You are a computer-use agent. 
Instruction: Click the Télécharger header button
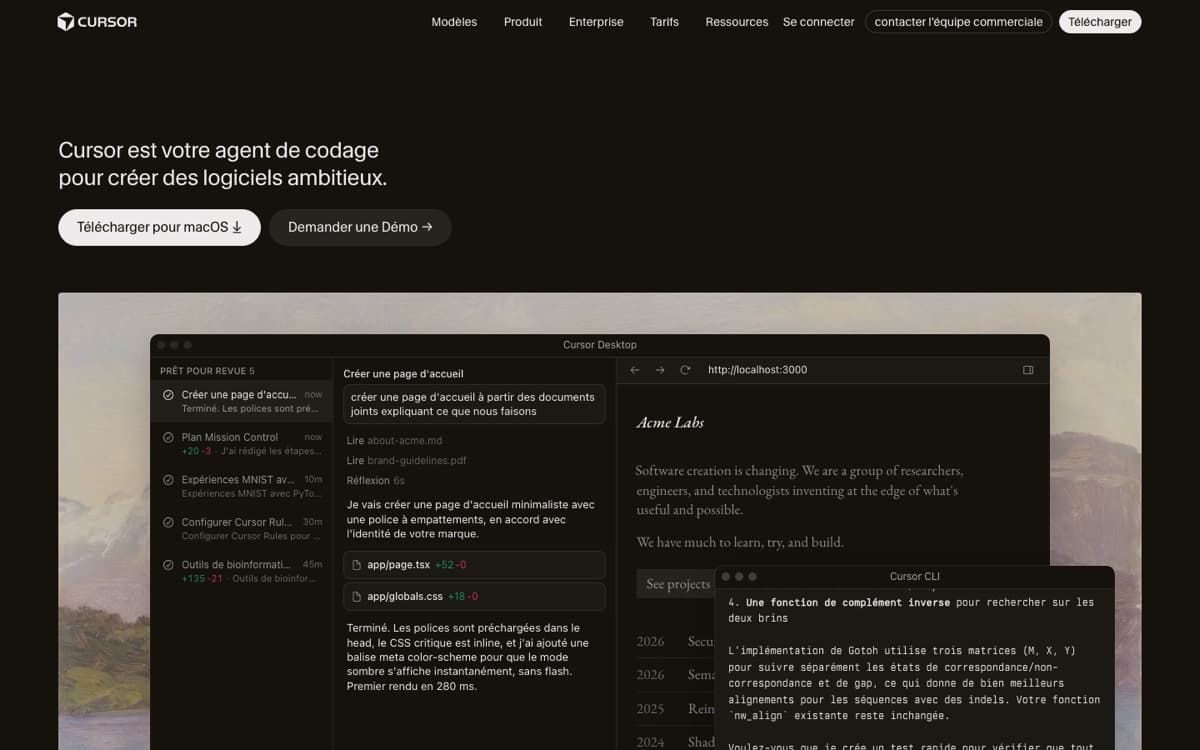(1100, 22)
